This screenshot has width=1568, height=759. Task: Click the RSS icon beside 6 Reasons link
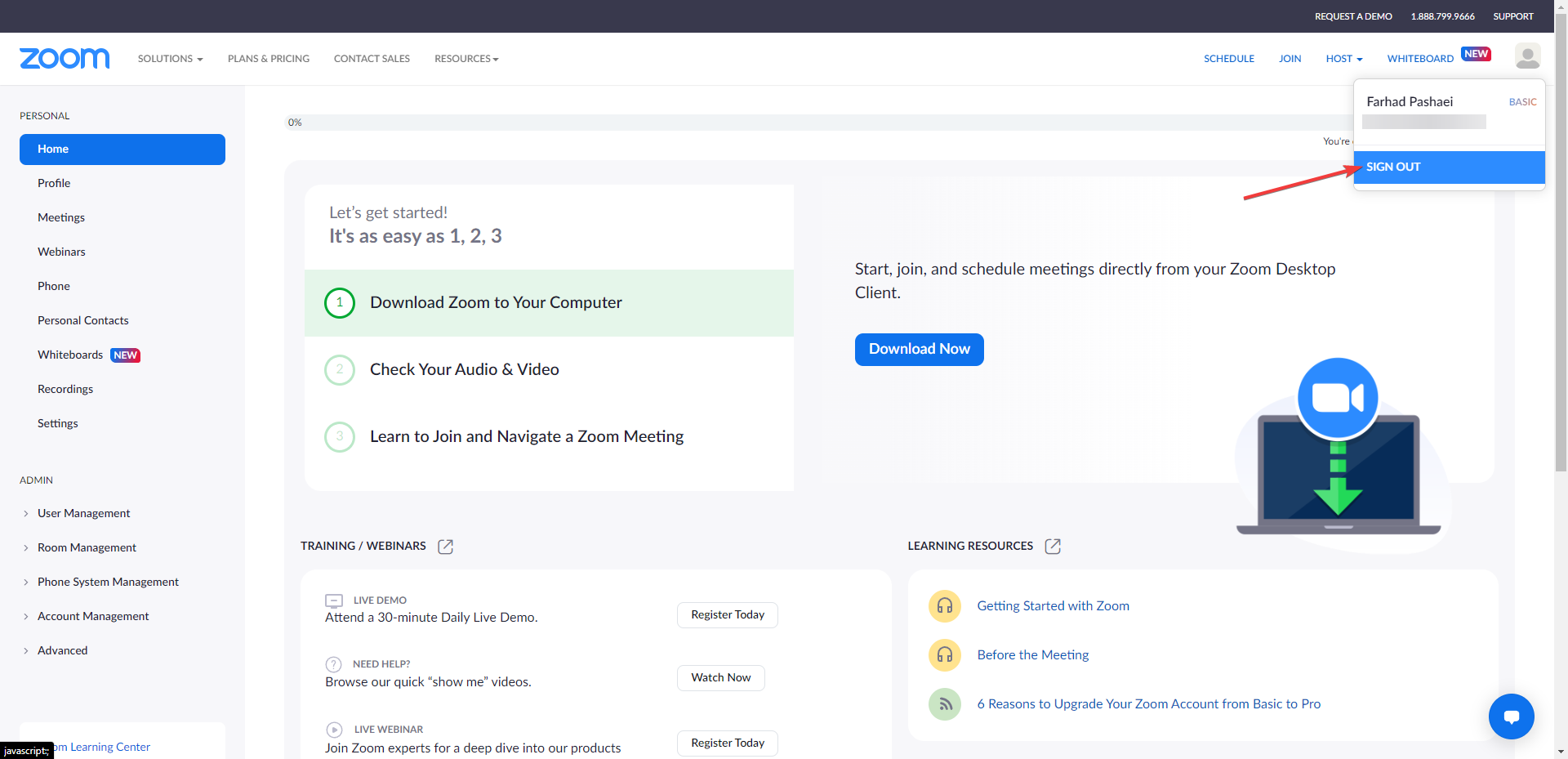[945, 704]
